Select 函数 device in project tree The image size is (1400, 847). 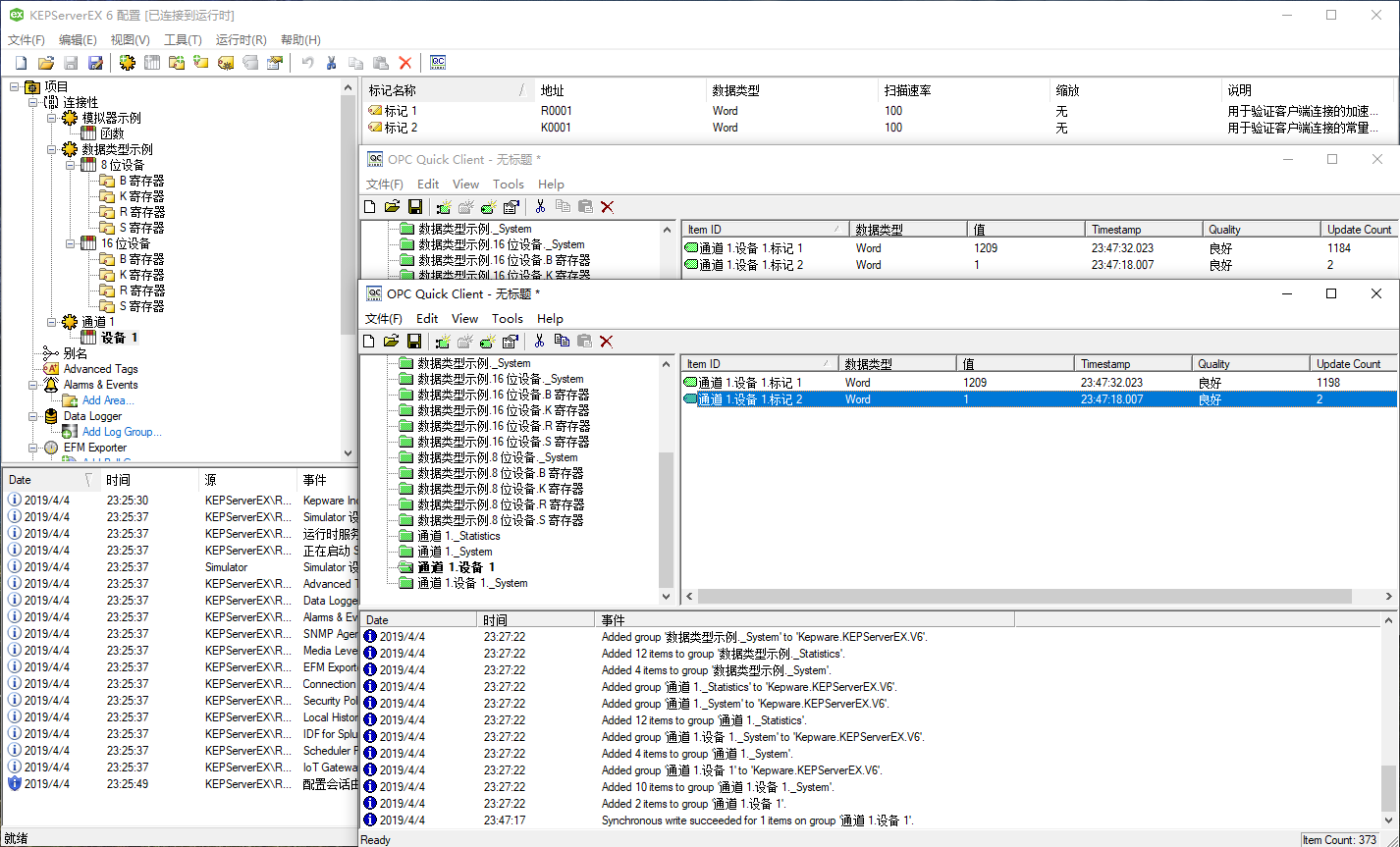coord(112,133)
